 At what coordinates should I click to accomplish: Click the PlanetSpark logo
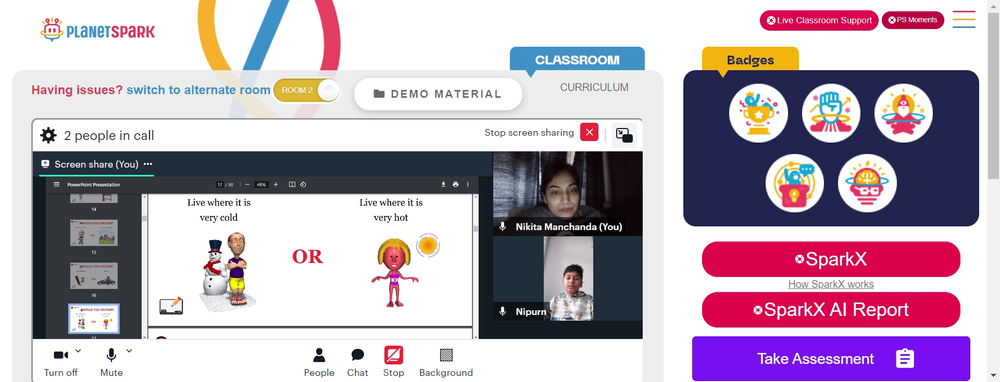[x=98, y=30]
